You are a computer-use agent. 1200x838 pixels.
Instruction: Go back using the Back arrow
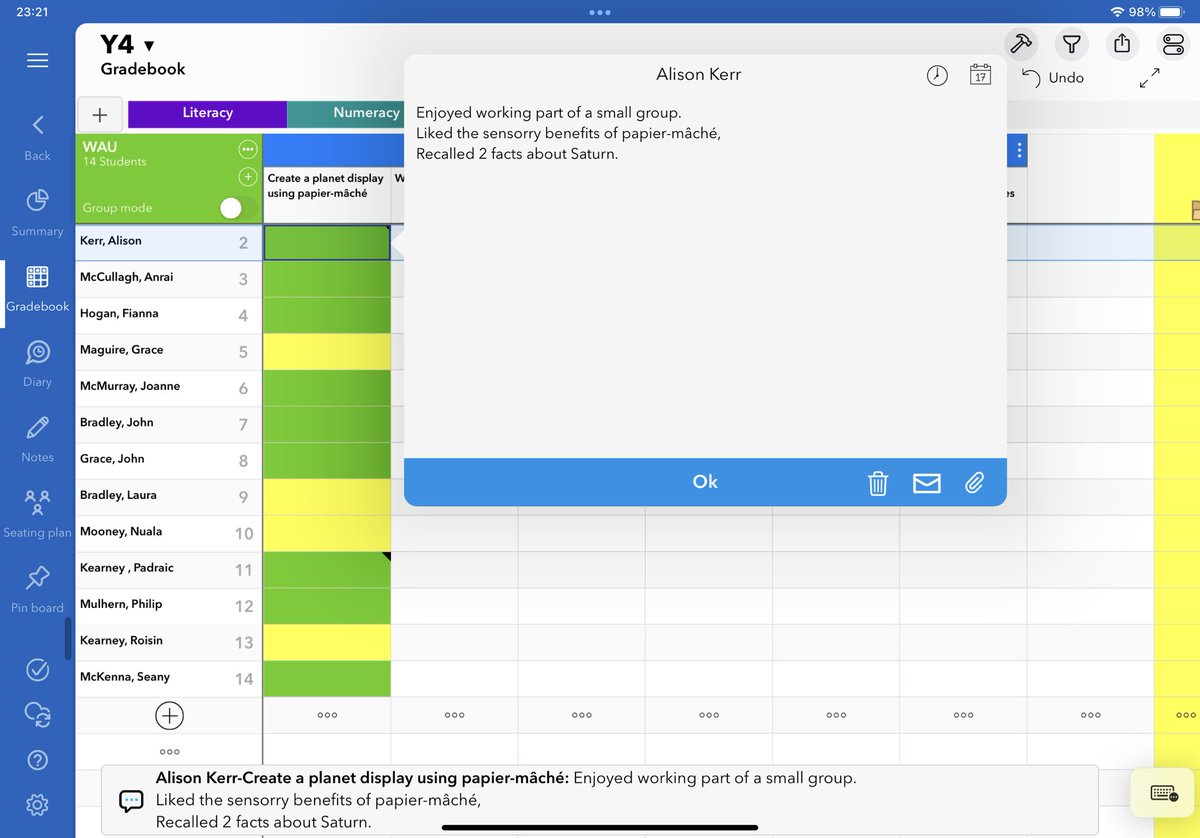37,137
